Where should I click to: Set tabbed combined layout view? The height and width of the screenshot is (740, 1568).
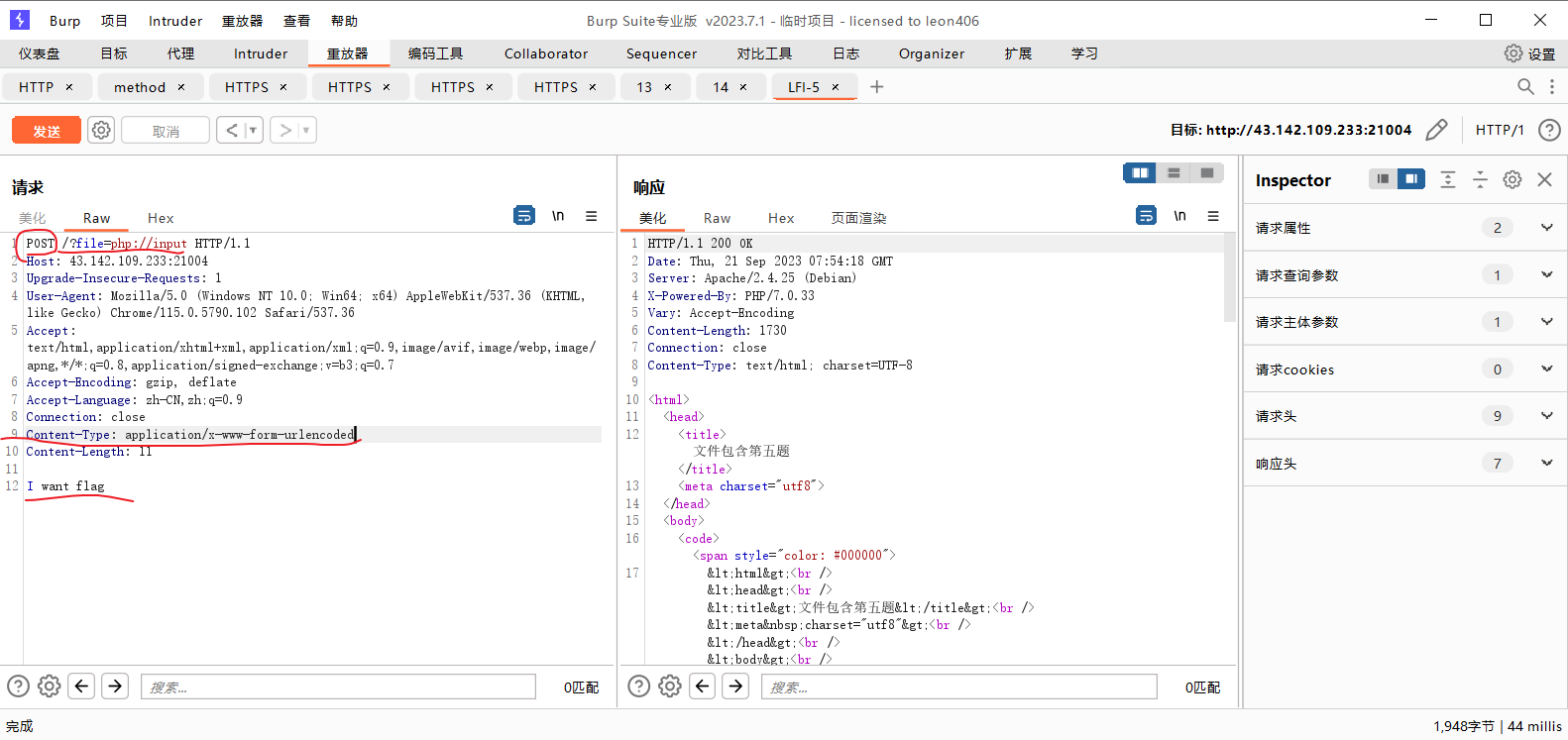pos(1206,173)
